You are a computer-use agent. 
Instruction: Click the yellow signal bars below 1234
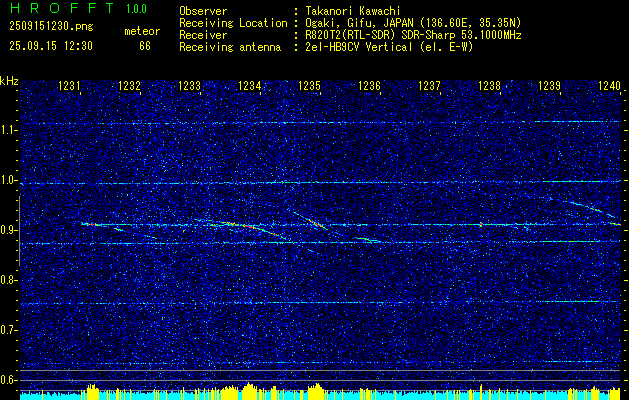250,391
